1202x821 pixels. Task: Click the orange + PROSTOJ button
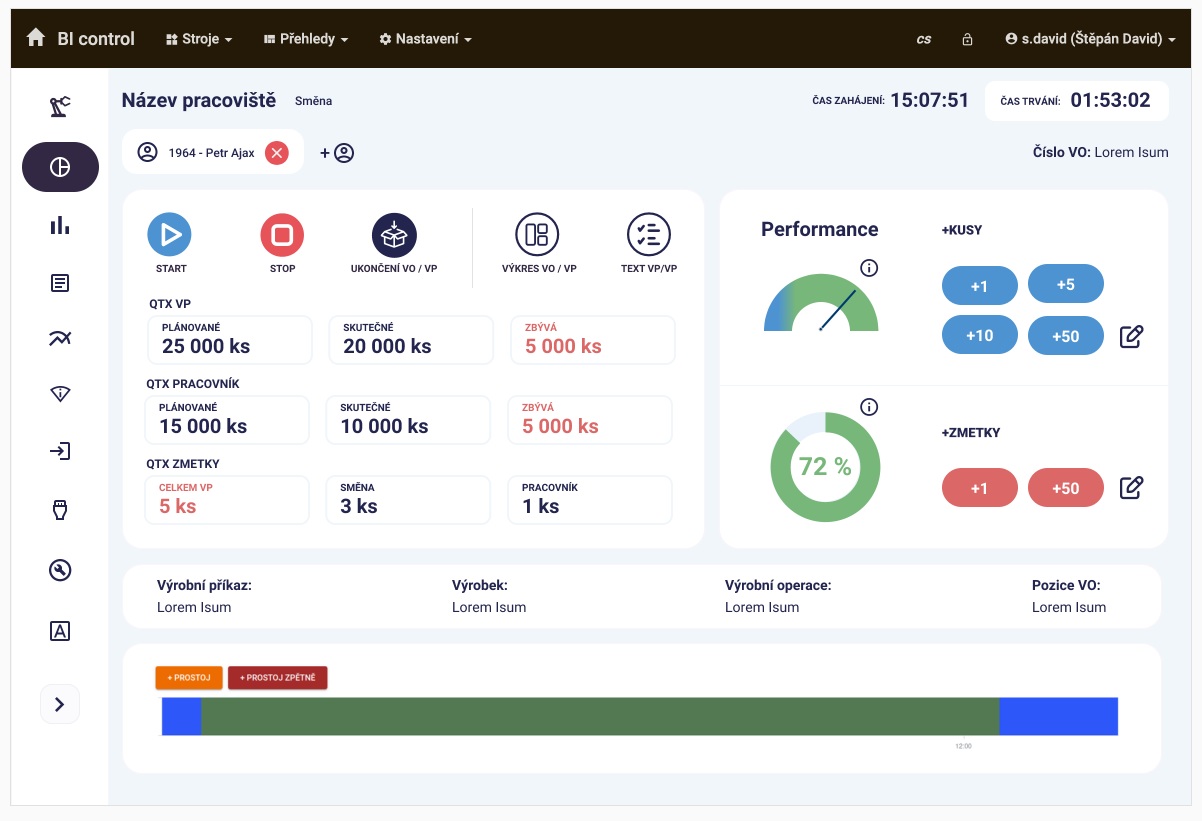click(x=189, y=678)
